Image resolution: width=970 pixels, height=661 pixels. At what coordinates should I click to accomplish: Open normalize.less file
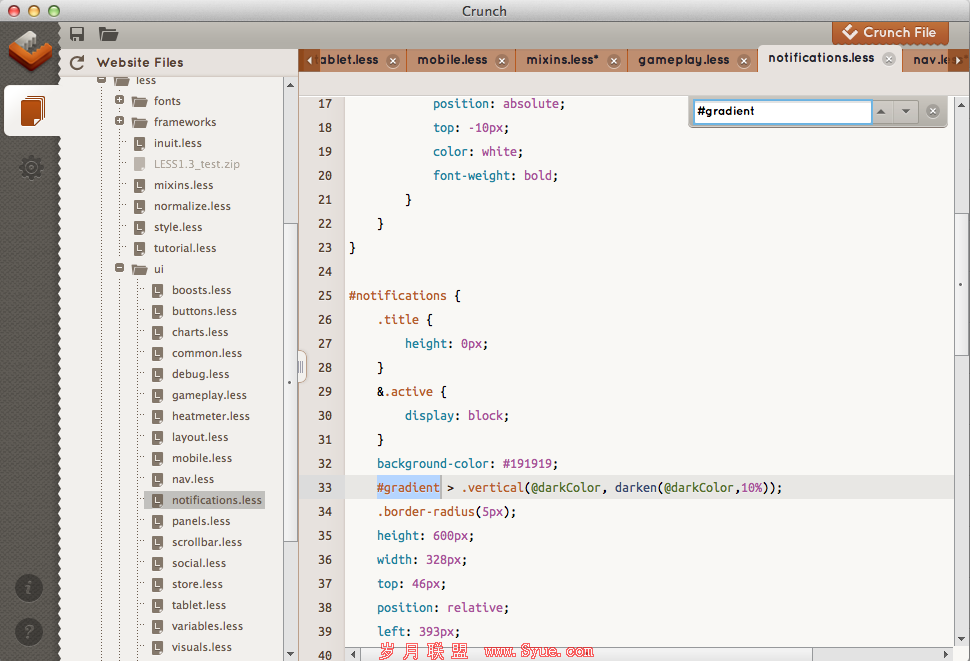pos(192,207)
